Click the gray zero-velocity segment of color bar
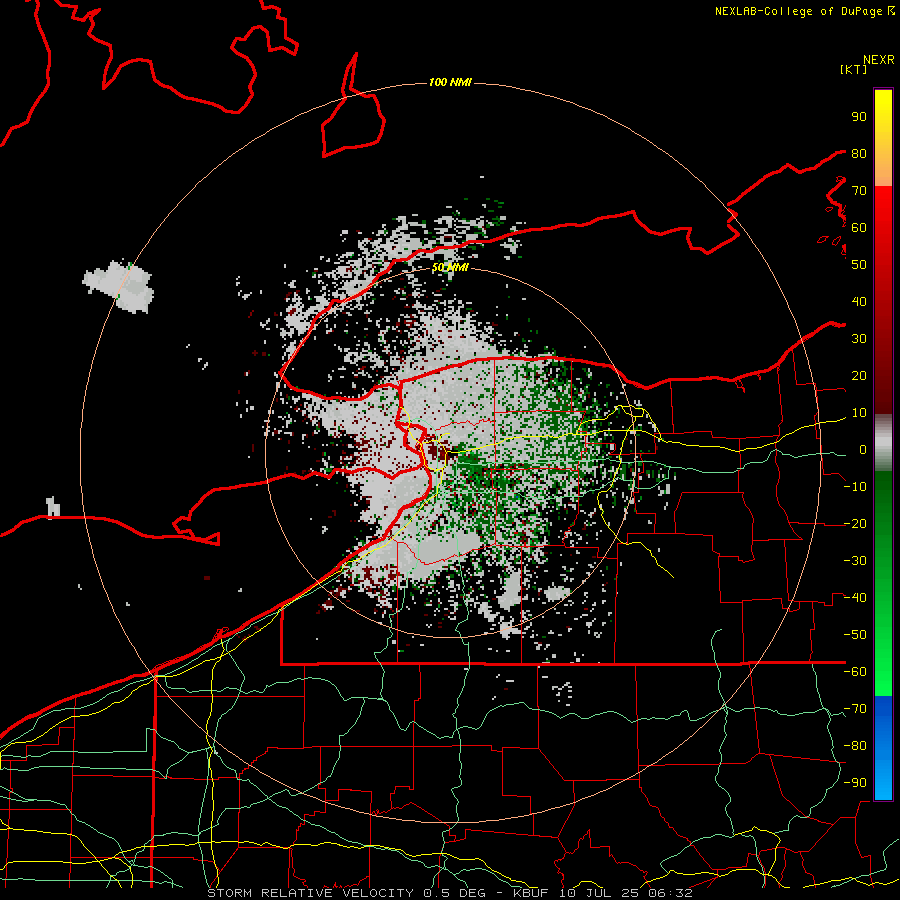Viewport: 900px width, 900px height. [883, 443]
